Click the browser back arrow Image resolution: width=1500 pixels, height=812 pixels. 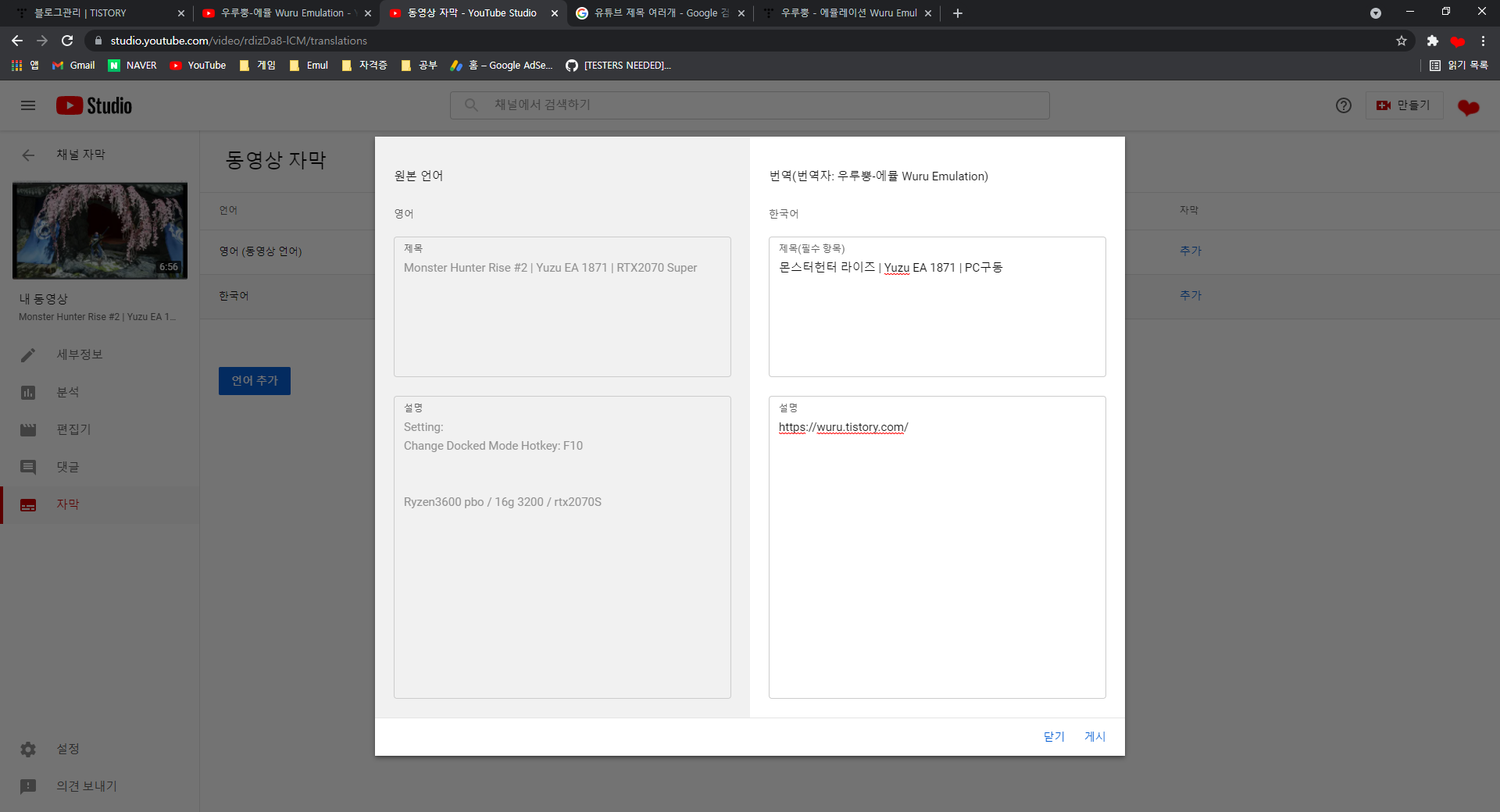17,41
